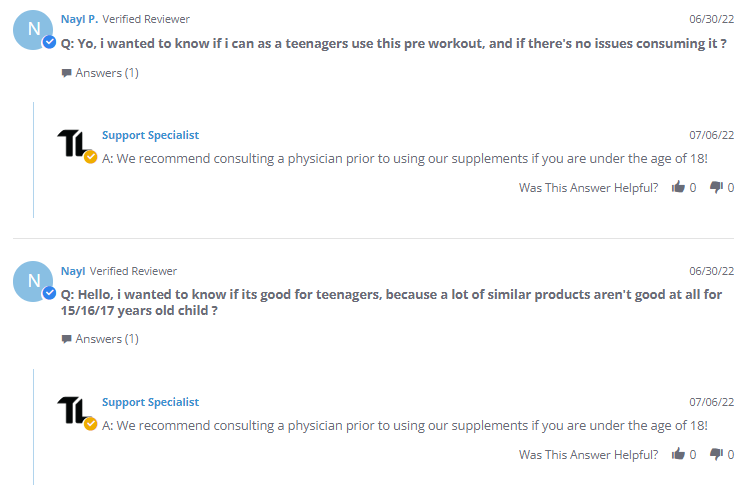The height and width of the screenshot is (490, 754).
Task: Click verified badge on second Nayl avatar
Action: click(x=49, y=293)
